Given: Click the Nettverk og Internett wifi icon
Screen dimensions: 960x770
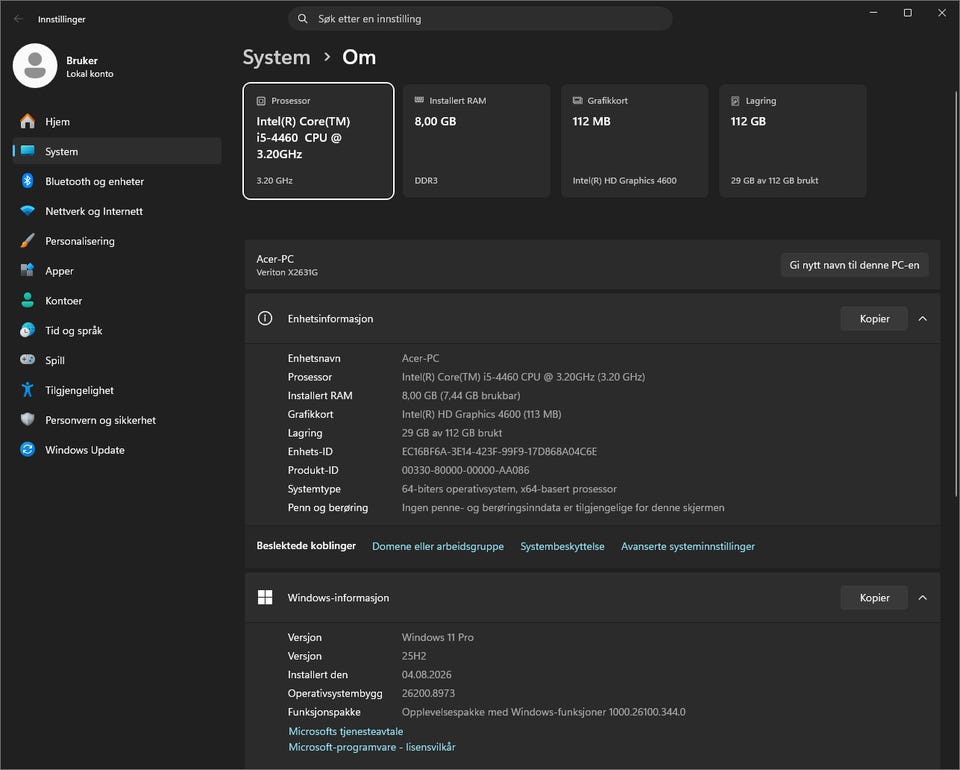Looking at the screenshot, I should click(27, 211).
